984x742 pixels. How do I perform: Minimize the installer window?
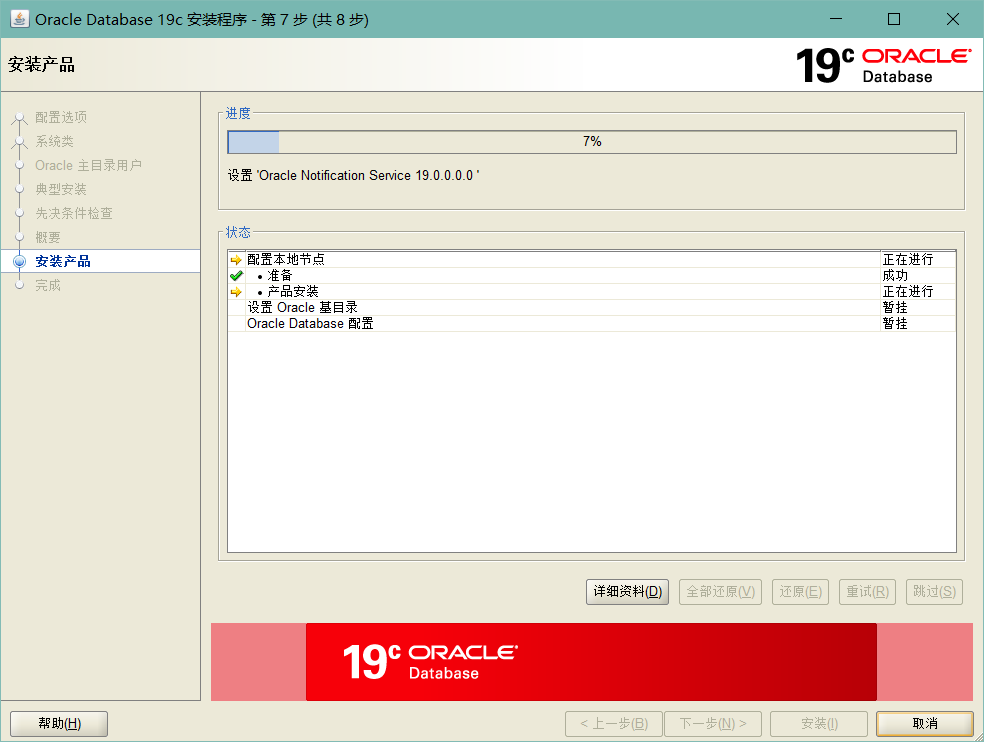(x=836, y=19)
